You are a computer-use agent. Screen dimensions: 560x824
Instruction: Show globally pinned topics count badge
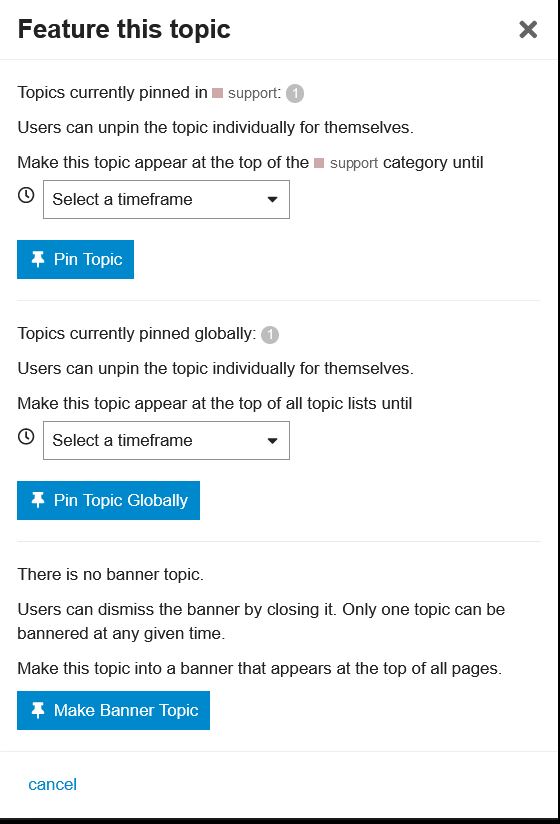pos(270,335)
